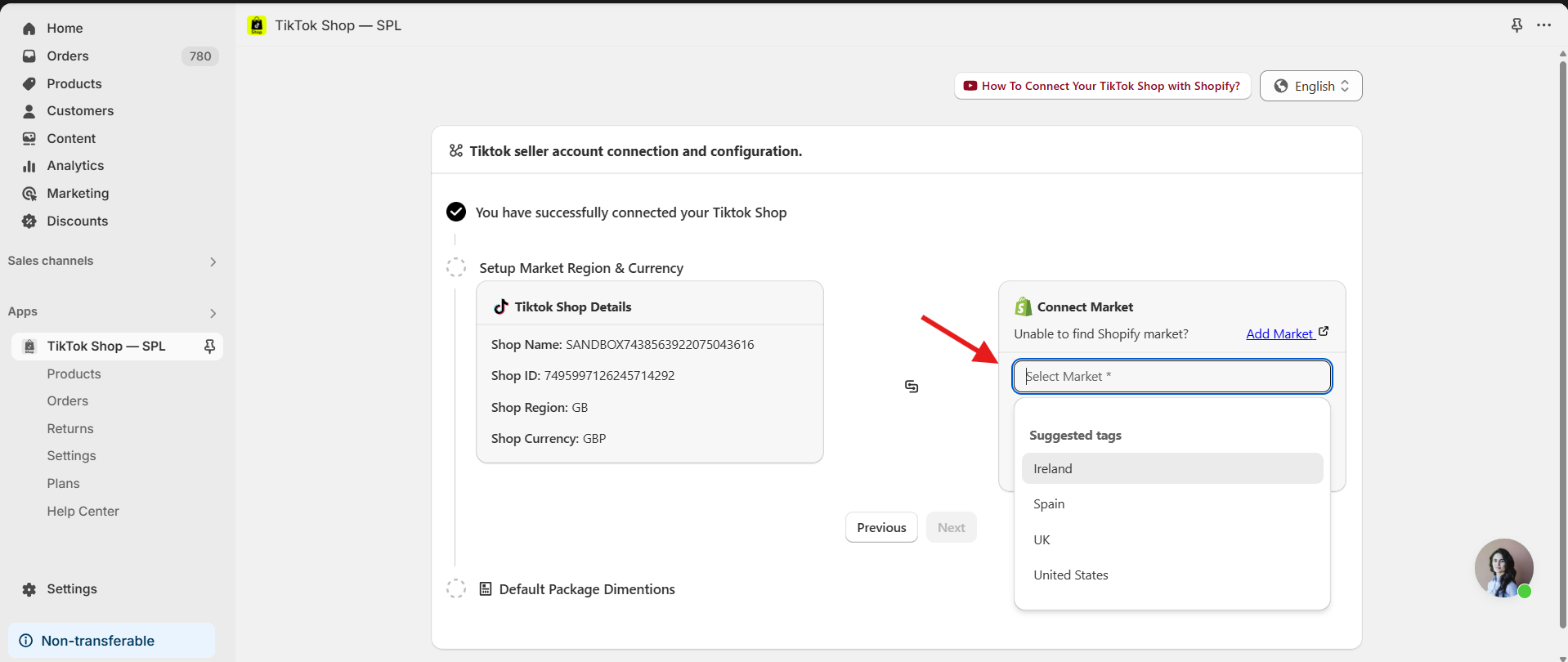Choose United States market option
Screen dimensions: 1568x662
[1070, 575]
